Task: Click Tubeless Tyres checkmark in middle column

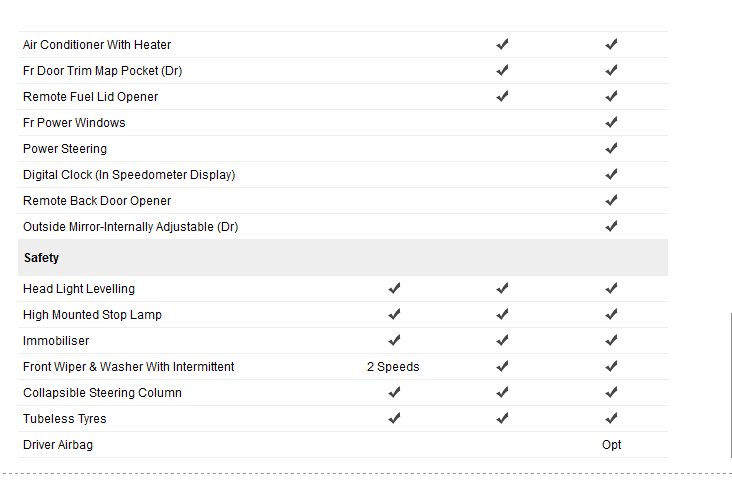Action: pyautogui.click(x=502, y=419)
